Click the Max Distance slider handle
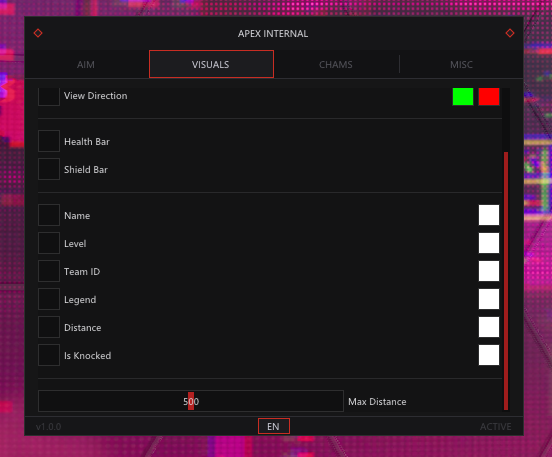The height and width of the screenshot is (457, 552). (x=191, y=401)
